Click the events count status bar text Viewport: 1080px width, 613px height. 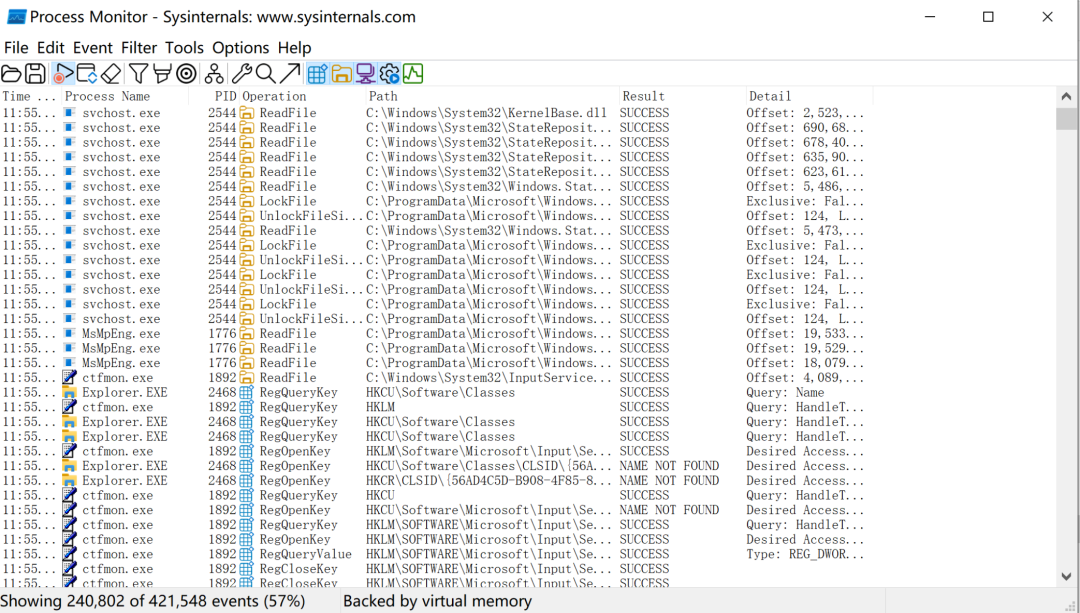(153, 601)
